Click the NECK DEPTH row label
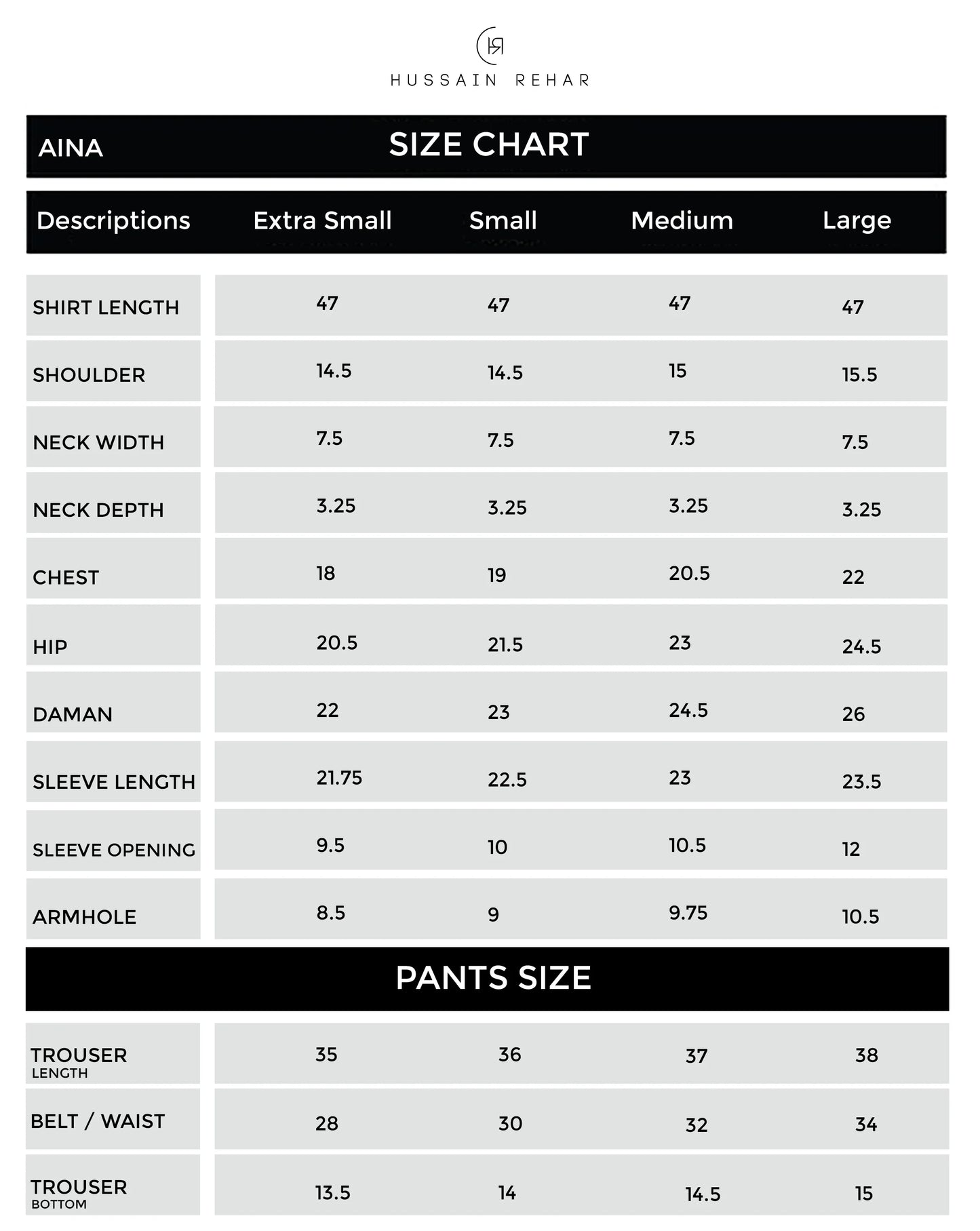The height and width of the screenshot is (1231, 980). 98,510
